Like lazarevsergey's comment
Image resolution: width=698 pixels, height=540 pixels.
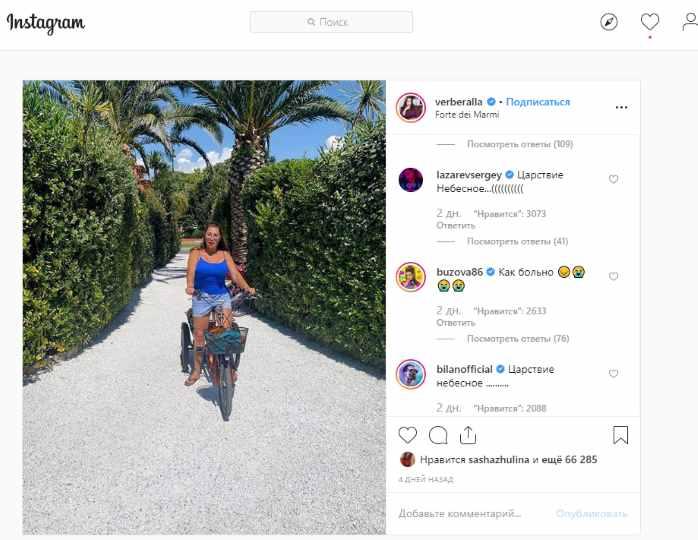(613, 179)
